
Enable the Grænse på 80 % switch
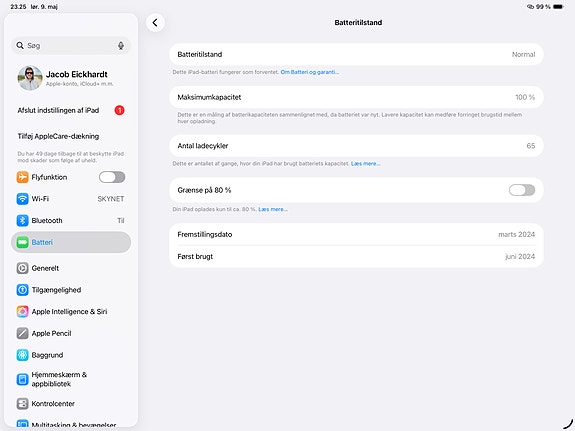(522, 190)
